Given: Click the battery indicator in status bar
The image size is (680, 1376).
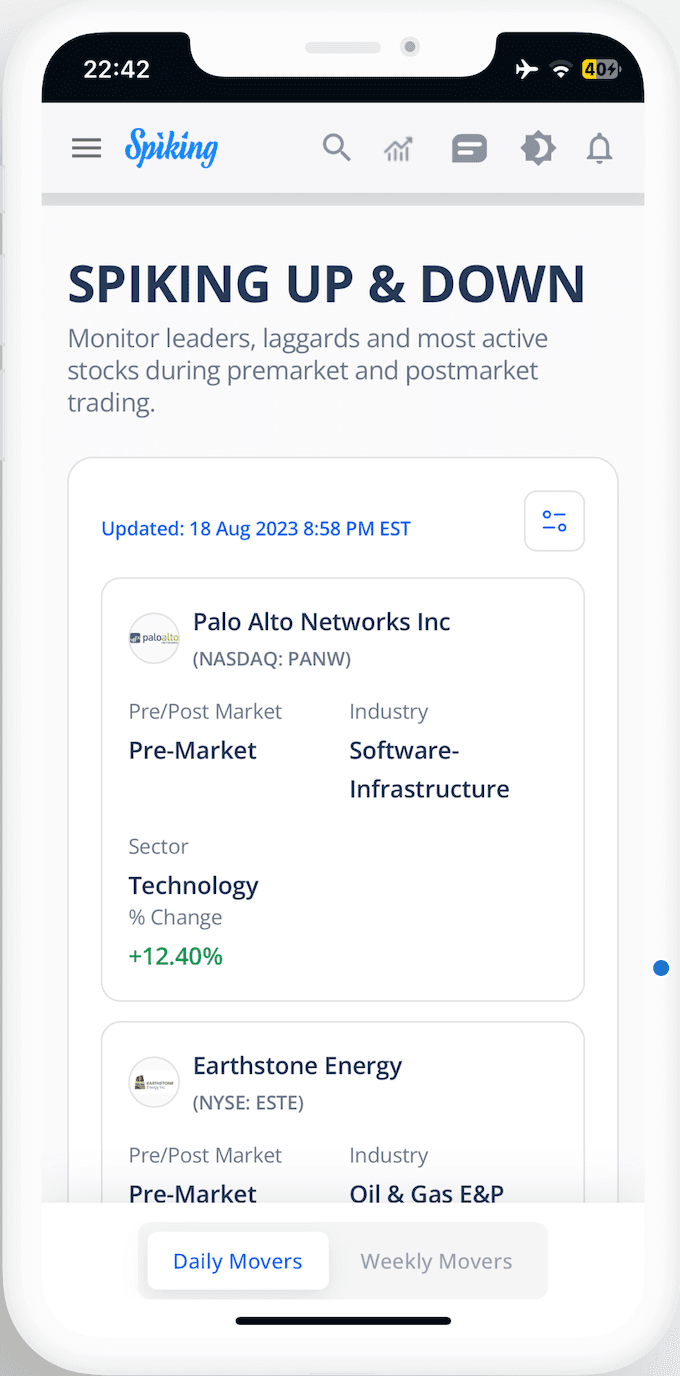Looking at the screenshot, I should click(x=602, y=69).
